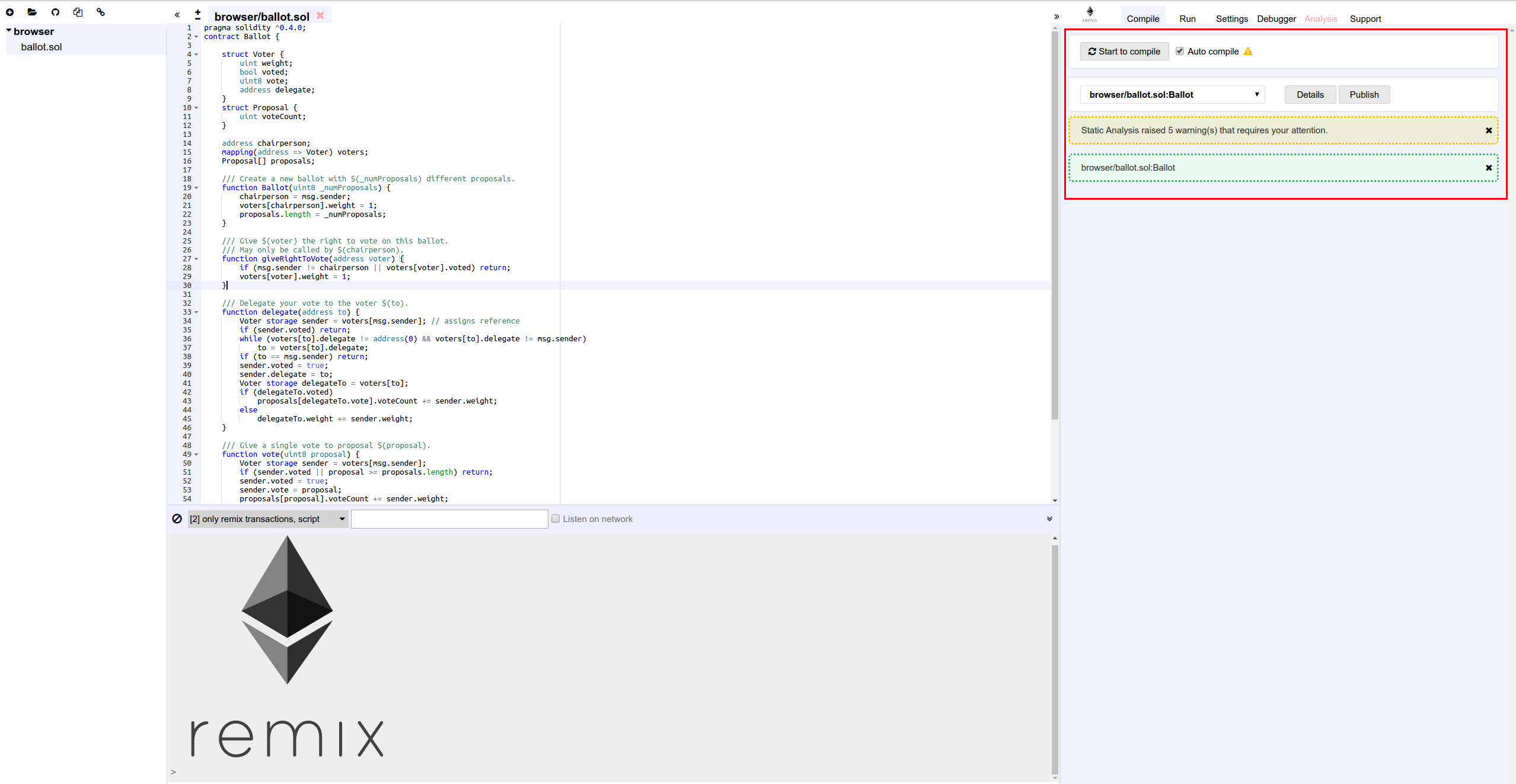Switch to the Run tab
This screenshot has width=1516, height=784.
[1187, 18]
